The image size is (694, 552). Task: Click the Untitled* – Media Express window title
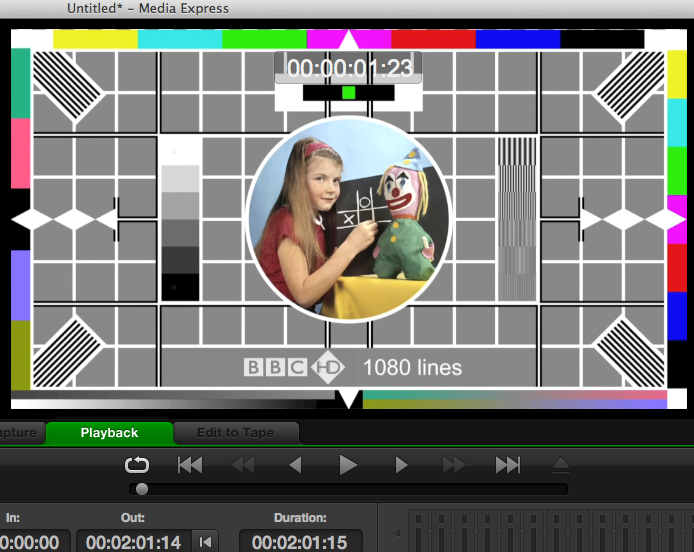click(148, 8)
